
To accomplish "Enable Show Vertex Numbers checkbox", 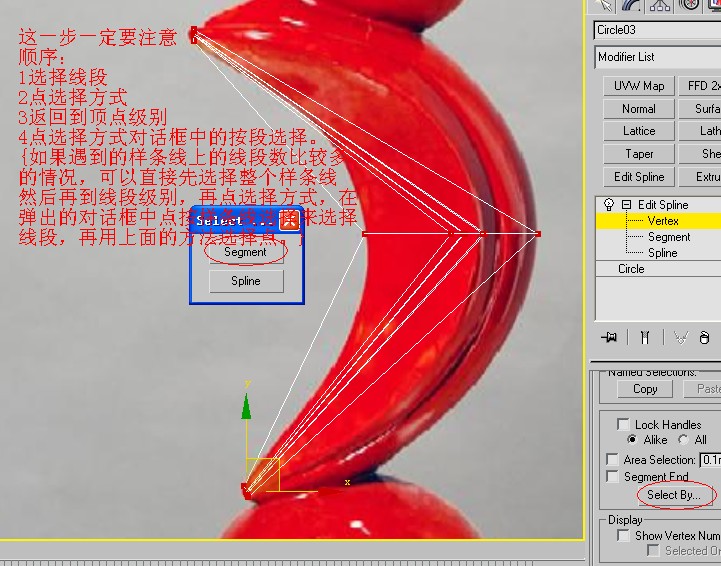I will (x=623, y=536).
